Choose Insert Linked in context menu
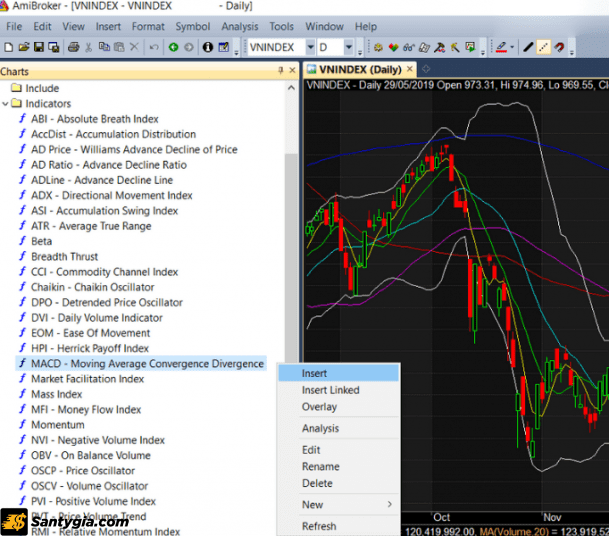The image size is (609, 536). coord(339,390)
